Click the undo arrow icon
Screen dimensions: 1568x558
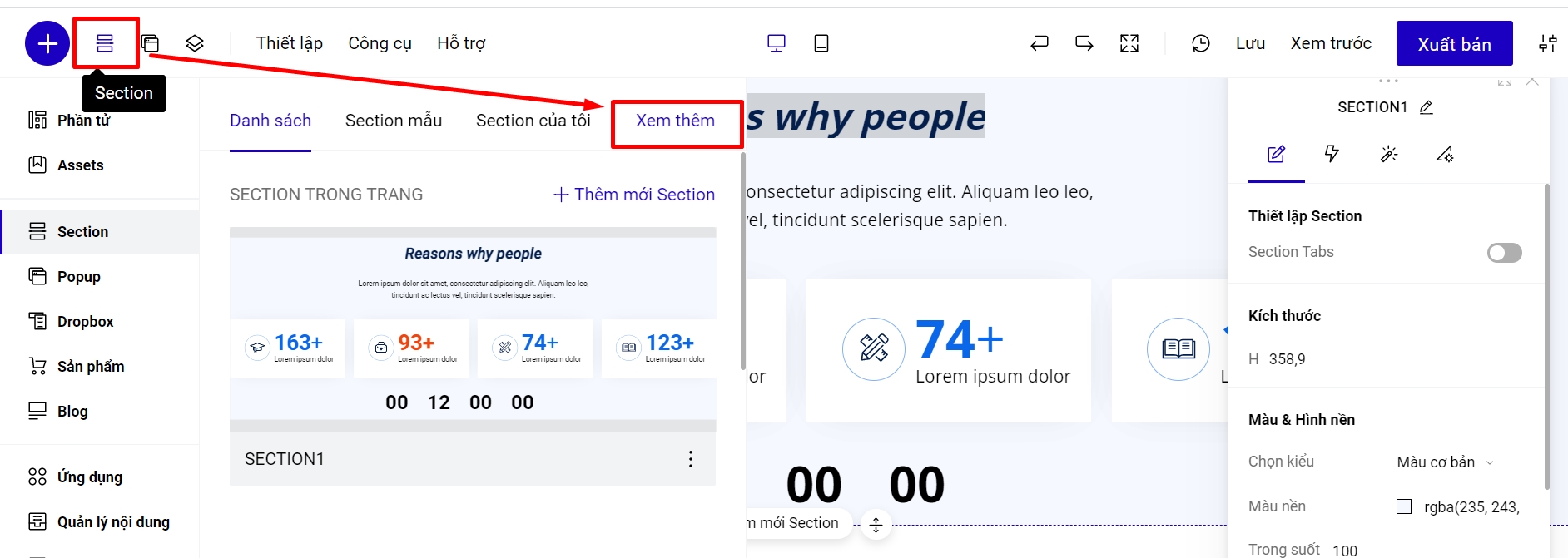coord(1039,43)
